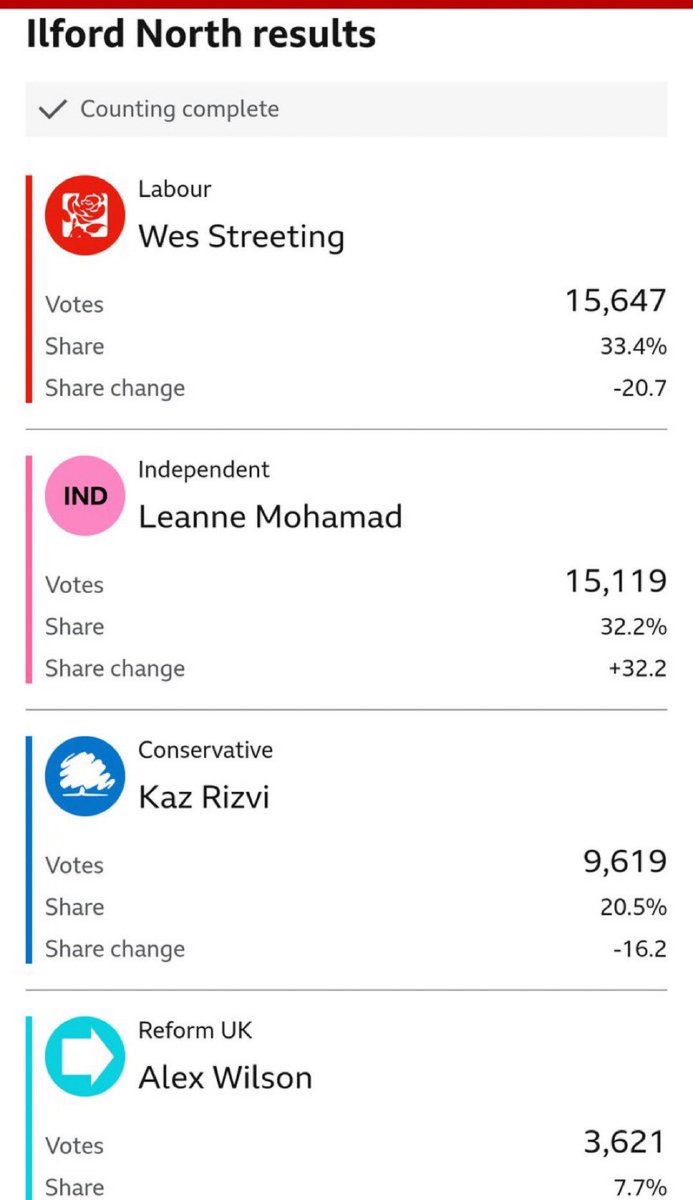
Task: Select candidate name Wes Streeting
Action: (241, 237)
